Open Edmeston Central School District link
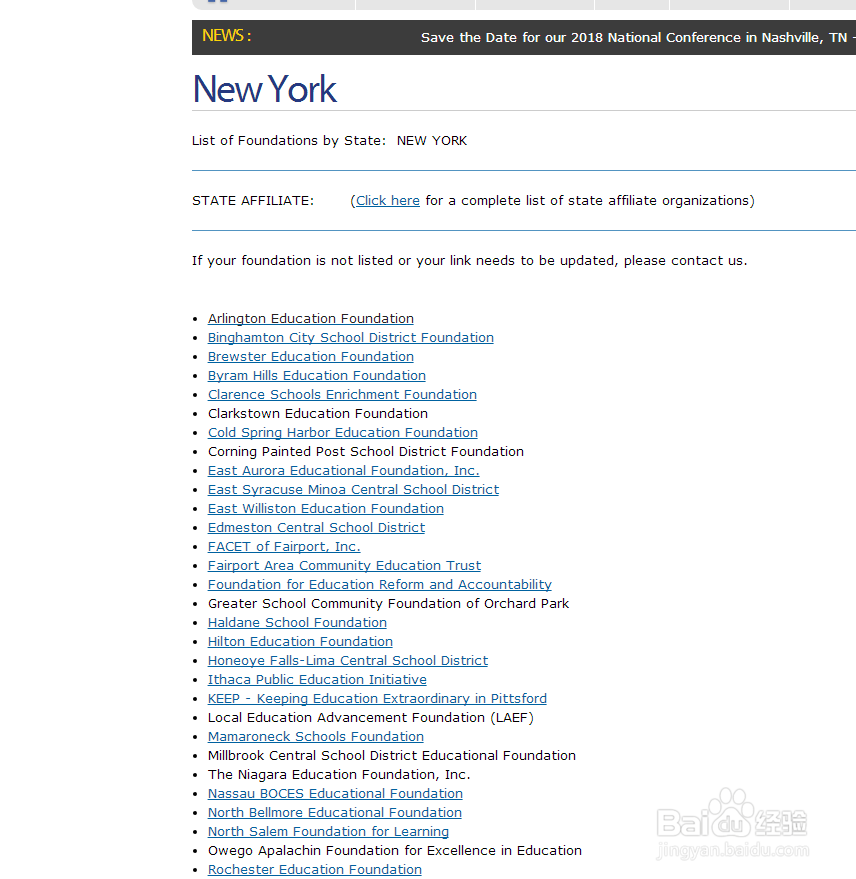 (316, 528)
